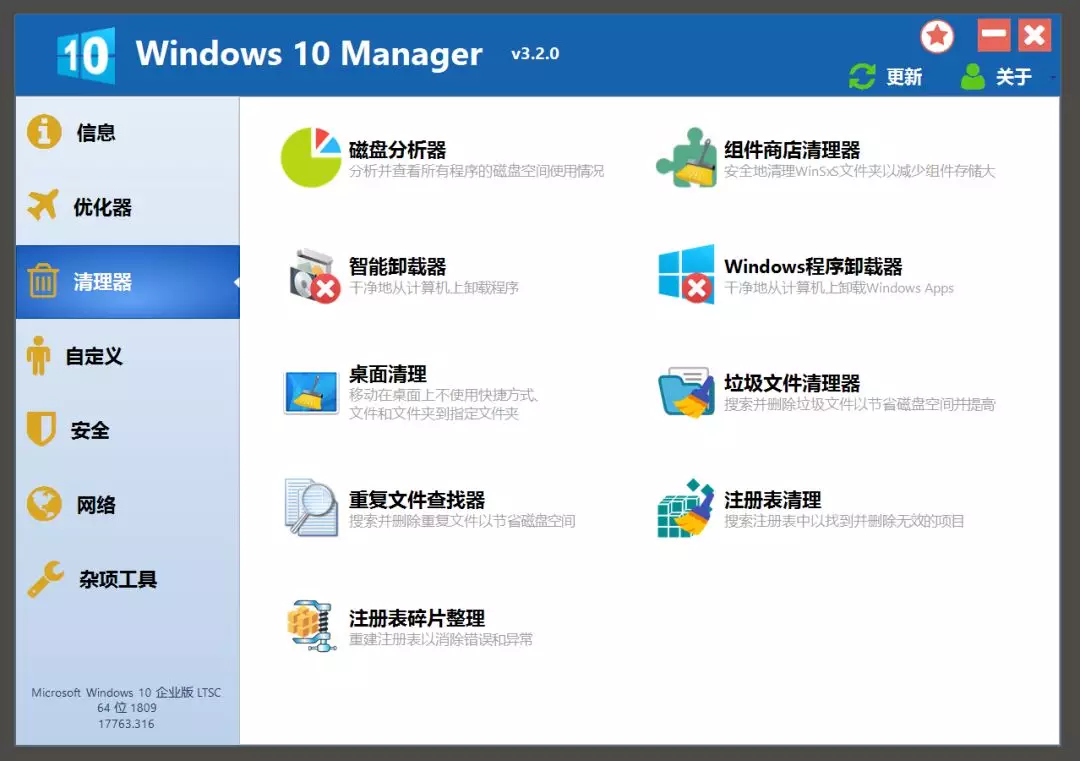The height and width of the screenshot is (761, 1080).
Task: Switch to the 杂项工具 tab
Action: 127,579
